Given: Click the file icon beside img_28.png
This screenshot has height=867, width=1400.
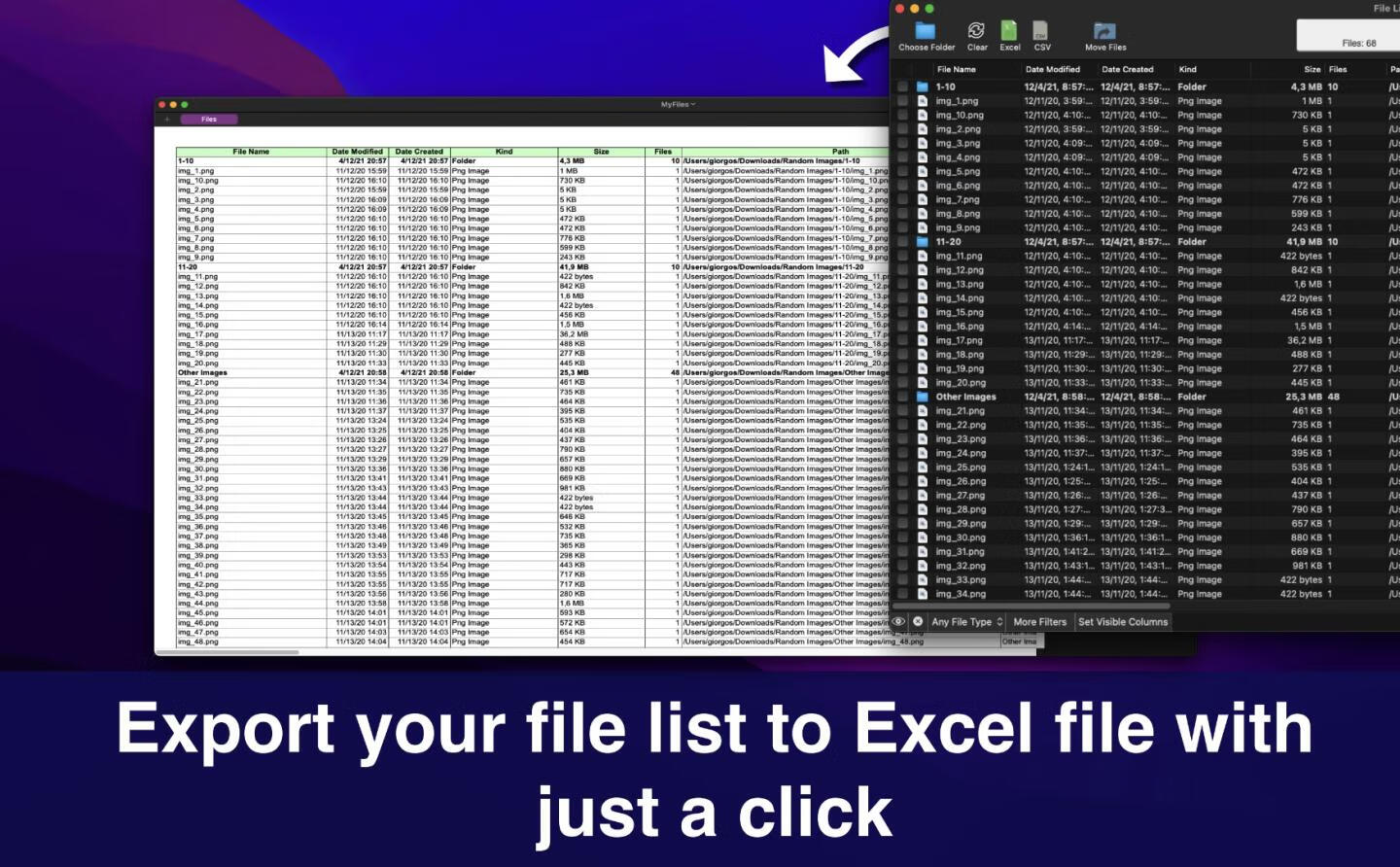Looking at the screenshot, I should click(922, 509).
